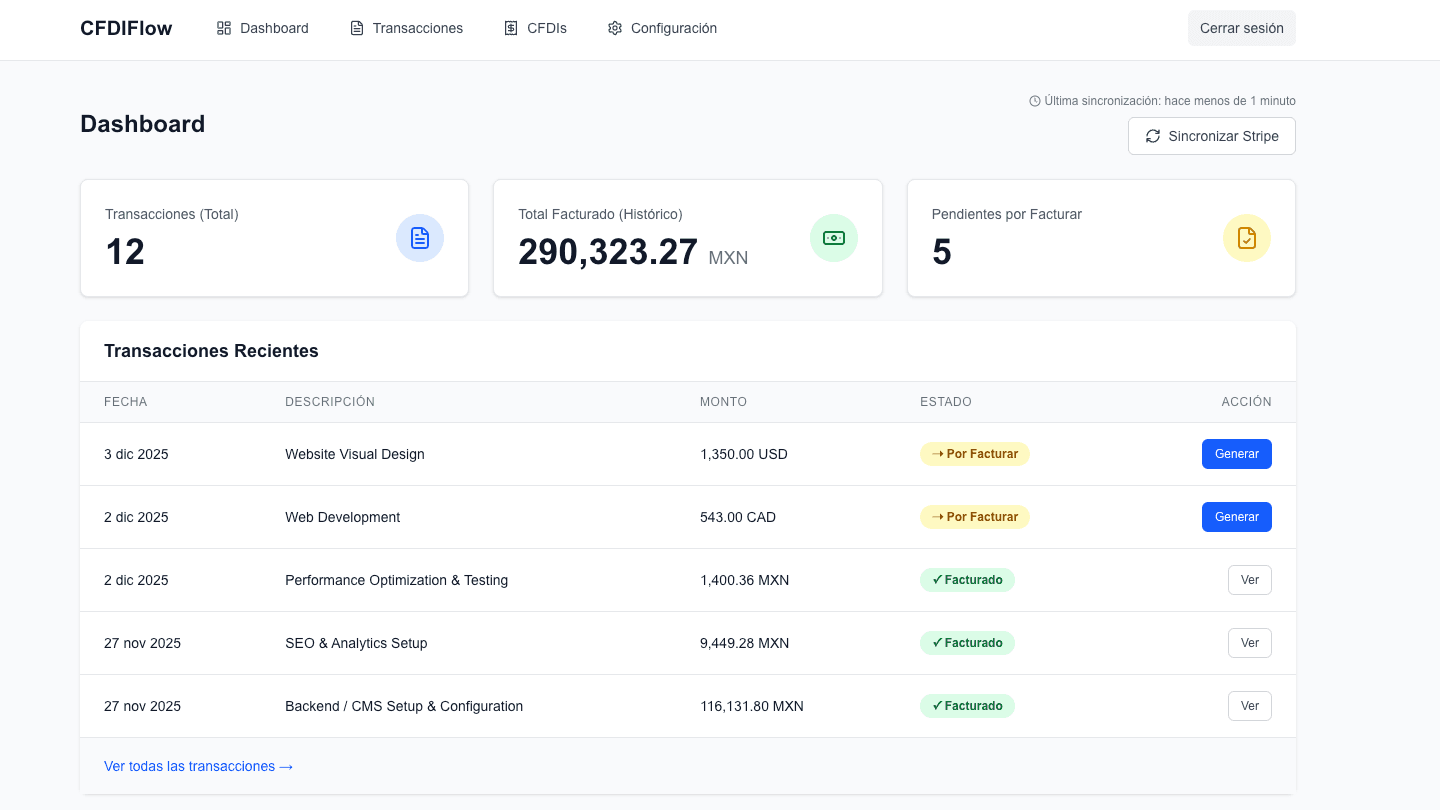Screen dimensions: 1440x810
Task: Select the 116,131.80 MXN transaction row
Action: pyautogui.click(x=751, y=706)
